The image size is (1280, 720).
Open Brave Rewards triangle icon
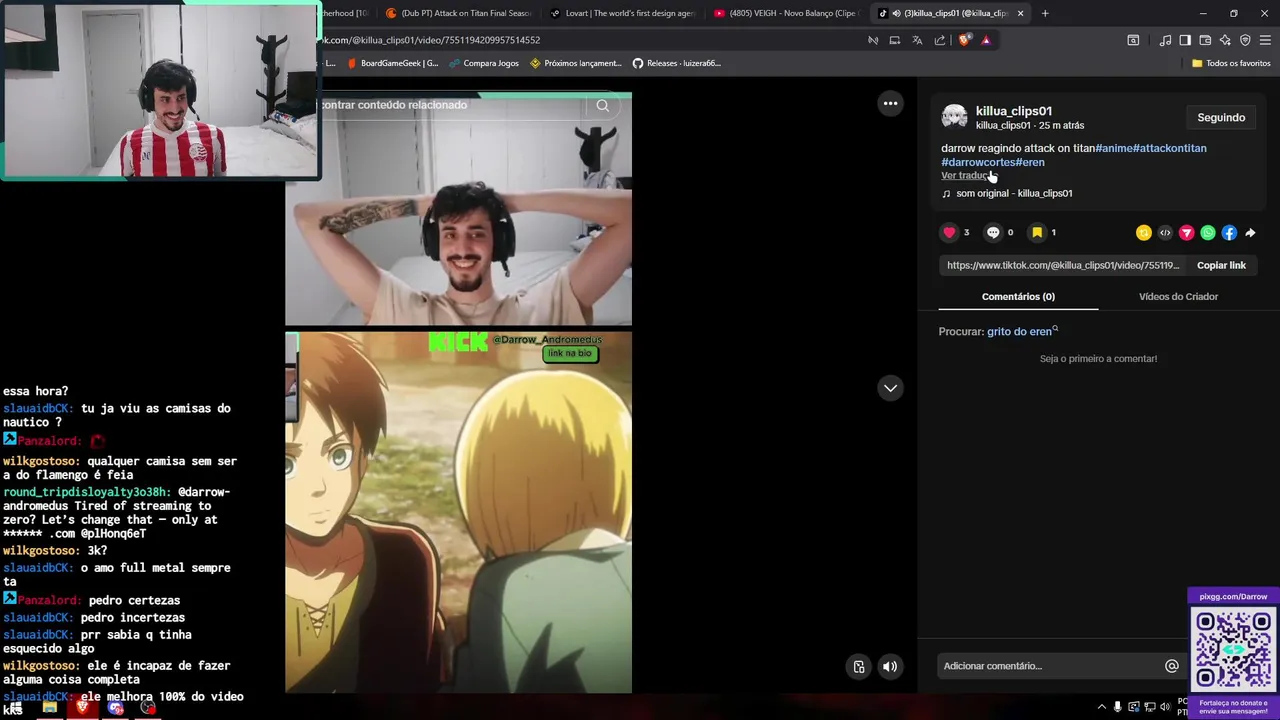coord(986,40)
